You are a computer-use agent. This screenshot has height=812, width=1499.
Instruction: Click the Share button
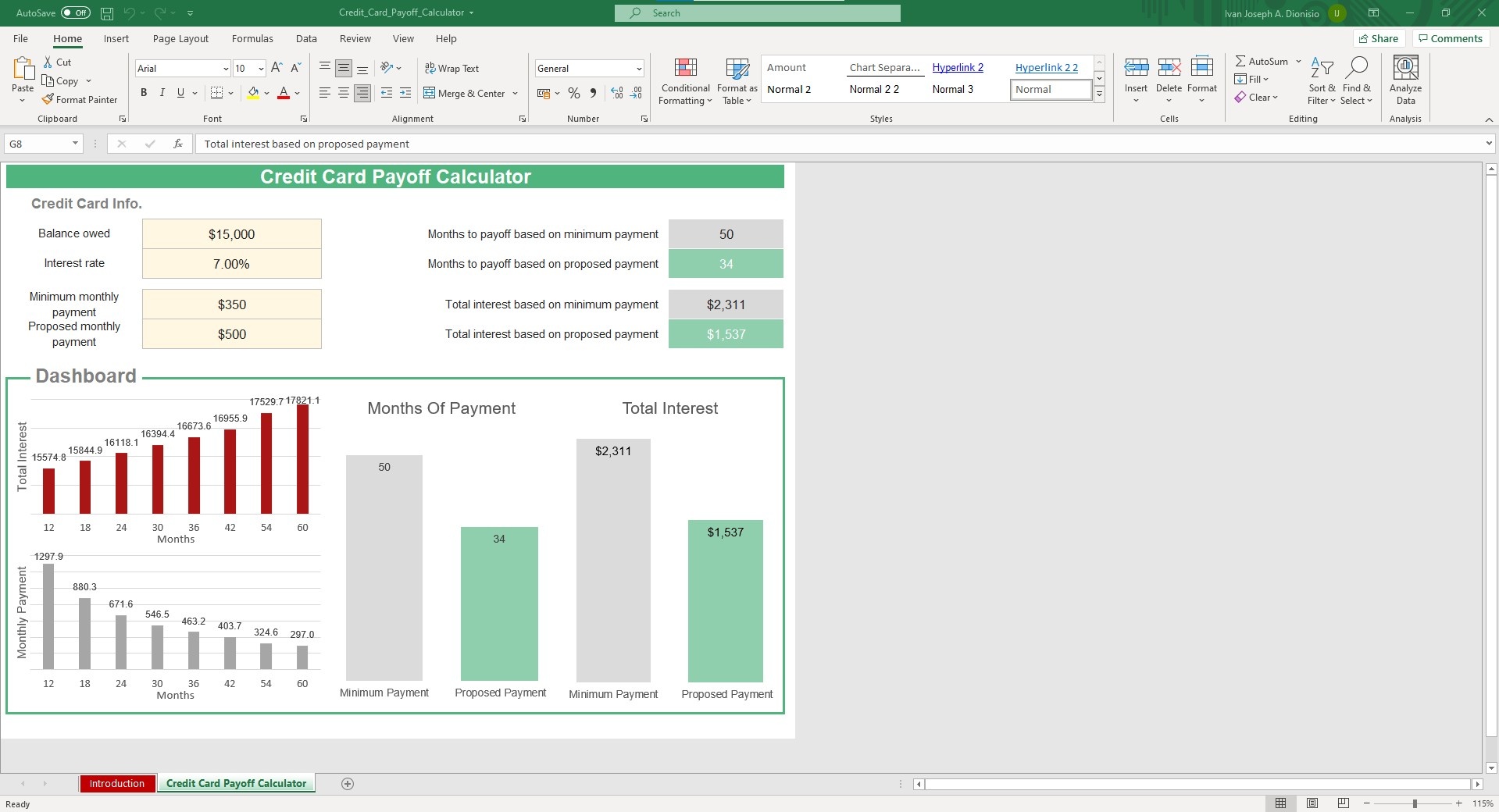tap(1379, 38)
